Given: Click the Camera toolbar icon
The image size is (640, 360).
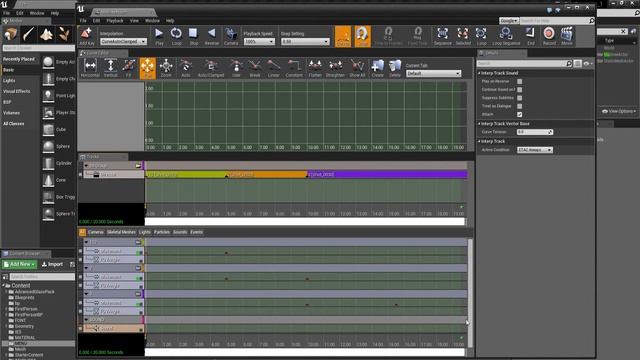Looking at the screenshot, I should (231, 36).
